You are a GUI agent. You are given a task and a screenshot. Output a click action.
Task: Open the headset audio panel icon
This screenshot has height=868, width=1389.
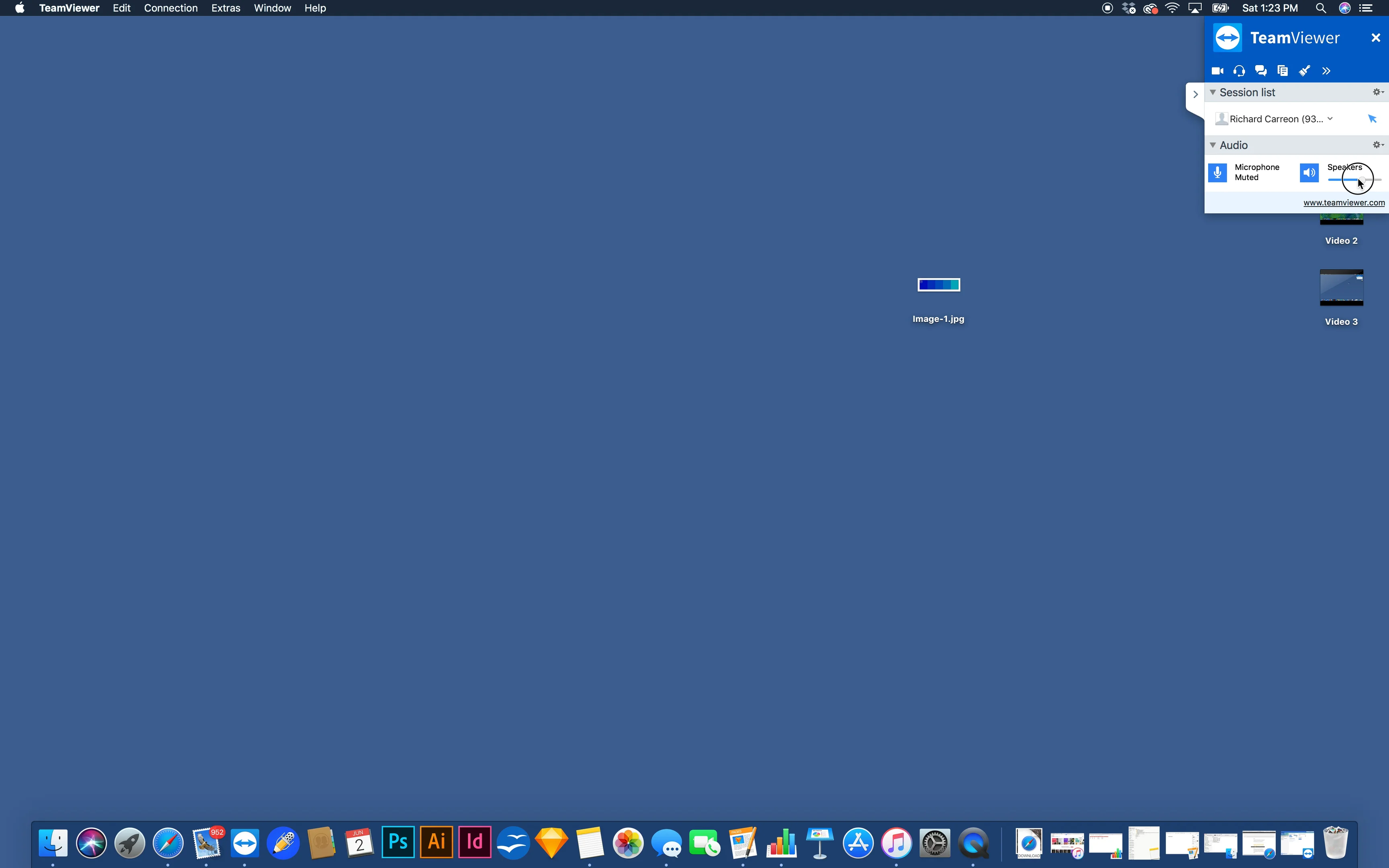pyautogui.click(x=1239, y=71)
